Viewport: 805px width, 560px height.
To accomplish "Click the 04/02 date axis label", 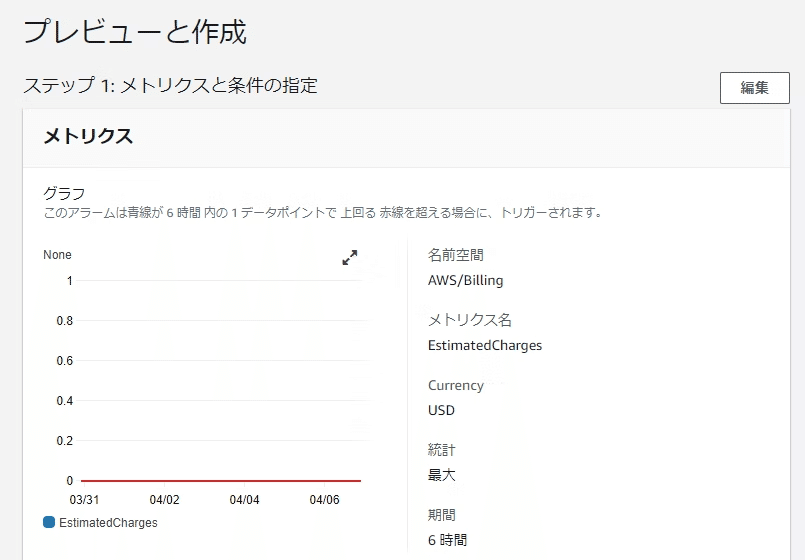I will point(164,499).
